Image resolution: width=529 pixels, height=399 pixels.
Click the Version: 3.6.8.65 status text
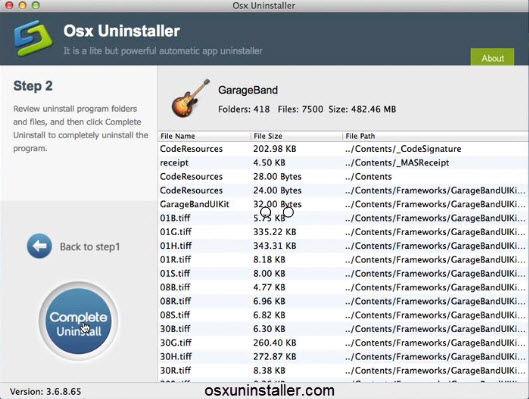[x=45, y=392]
